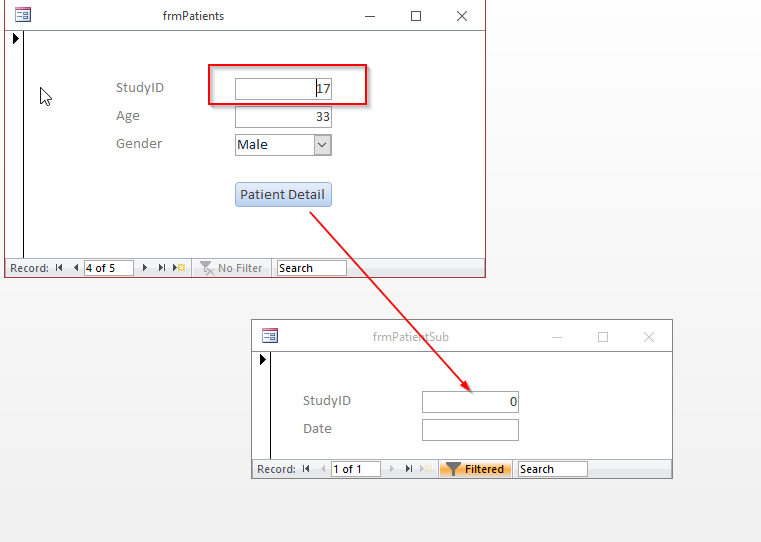Go to next record in frmPatientSub
Screen dimensions: 761x542
(392, 469)
